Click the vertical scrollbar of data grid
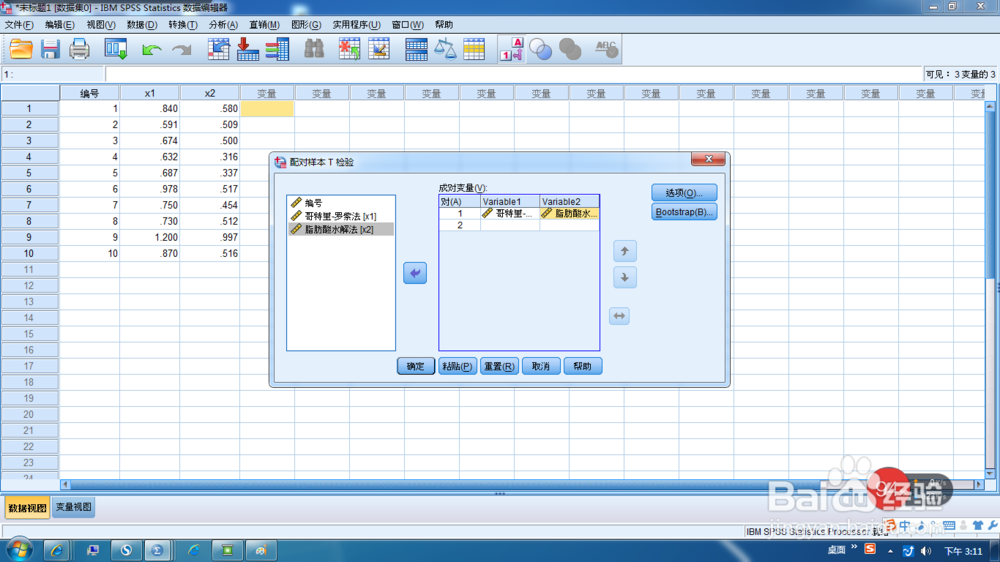The width and height of the screenshot is (1000, 562). pos(990,290)
